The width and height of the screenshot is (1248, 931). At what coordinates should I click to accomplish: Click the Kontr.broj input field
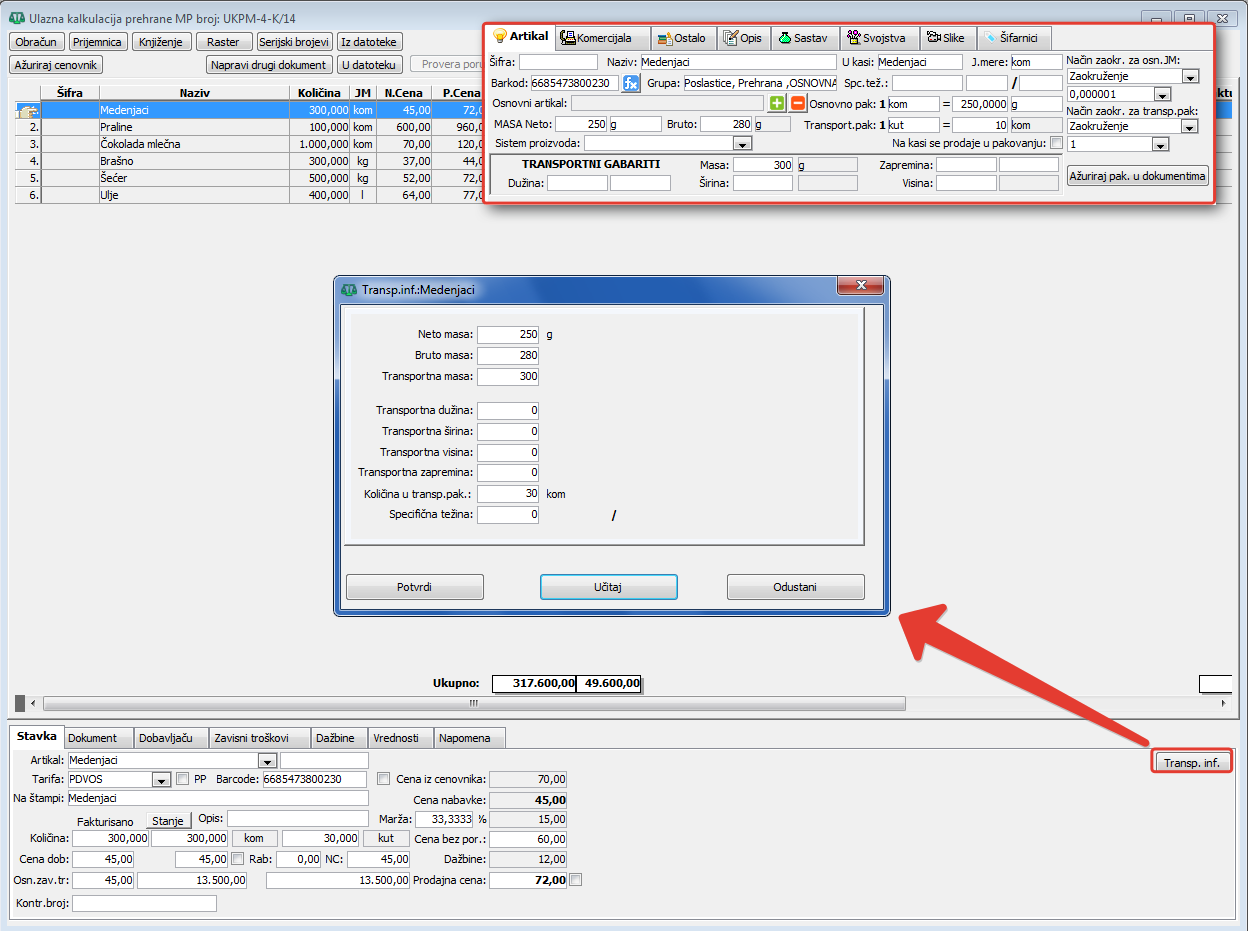click(x=144, y=903)
